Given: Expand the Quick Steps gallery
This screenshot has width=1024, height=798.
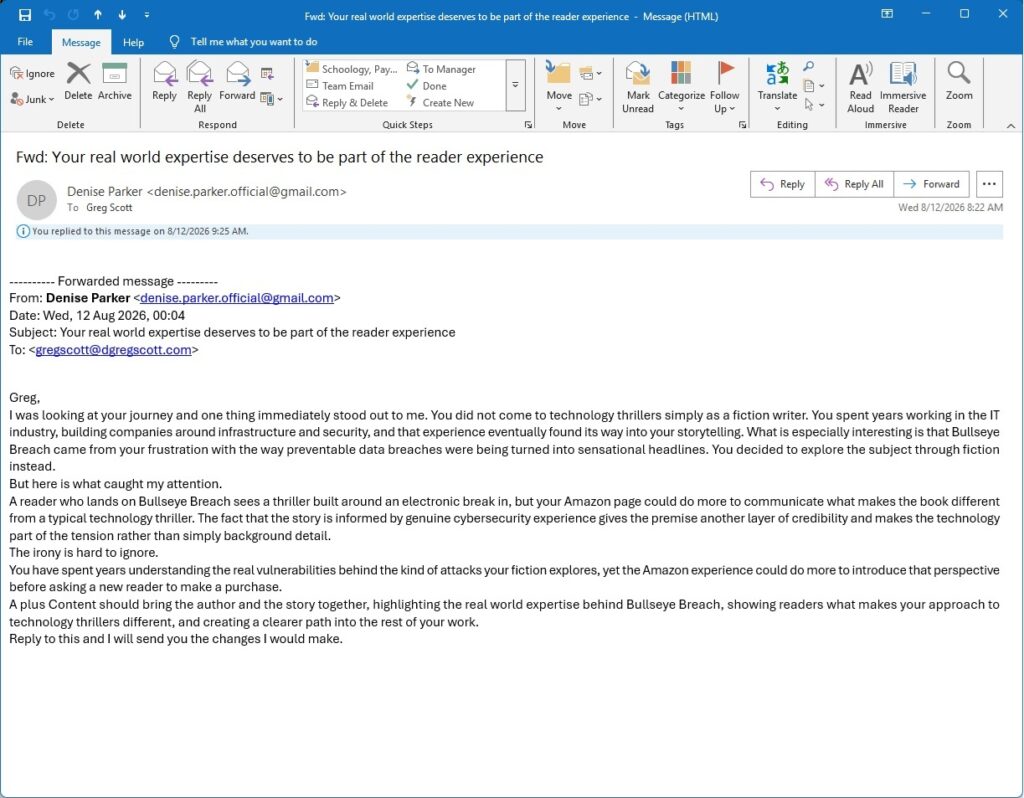Looking at the screenshot, I should tap(515, 85).
